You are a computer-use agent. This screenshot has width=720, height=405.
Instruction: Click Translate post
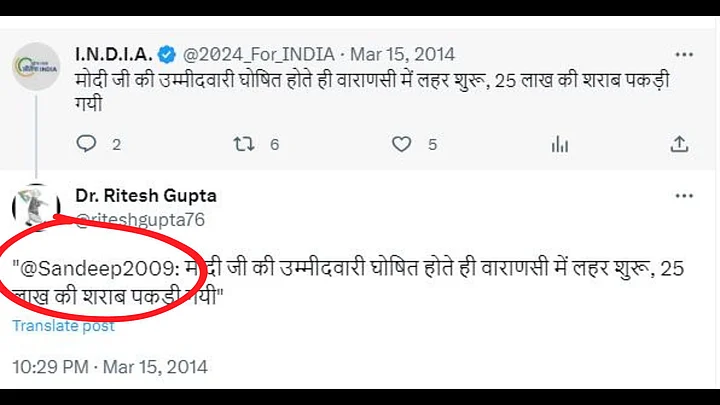pyautogui.click(x=63, y=326)
